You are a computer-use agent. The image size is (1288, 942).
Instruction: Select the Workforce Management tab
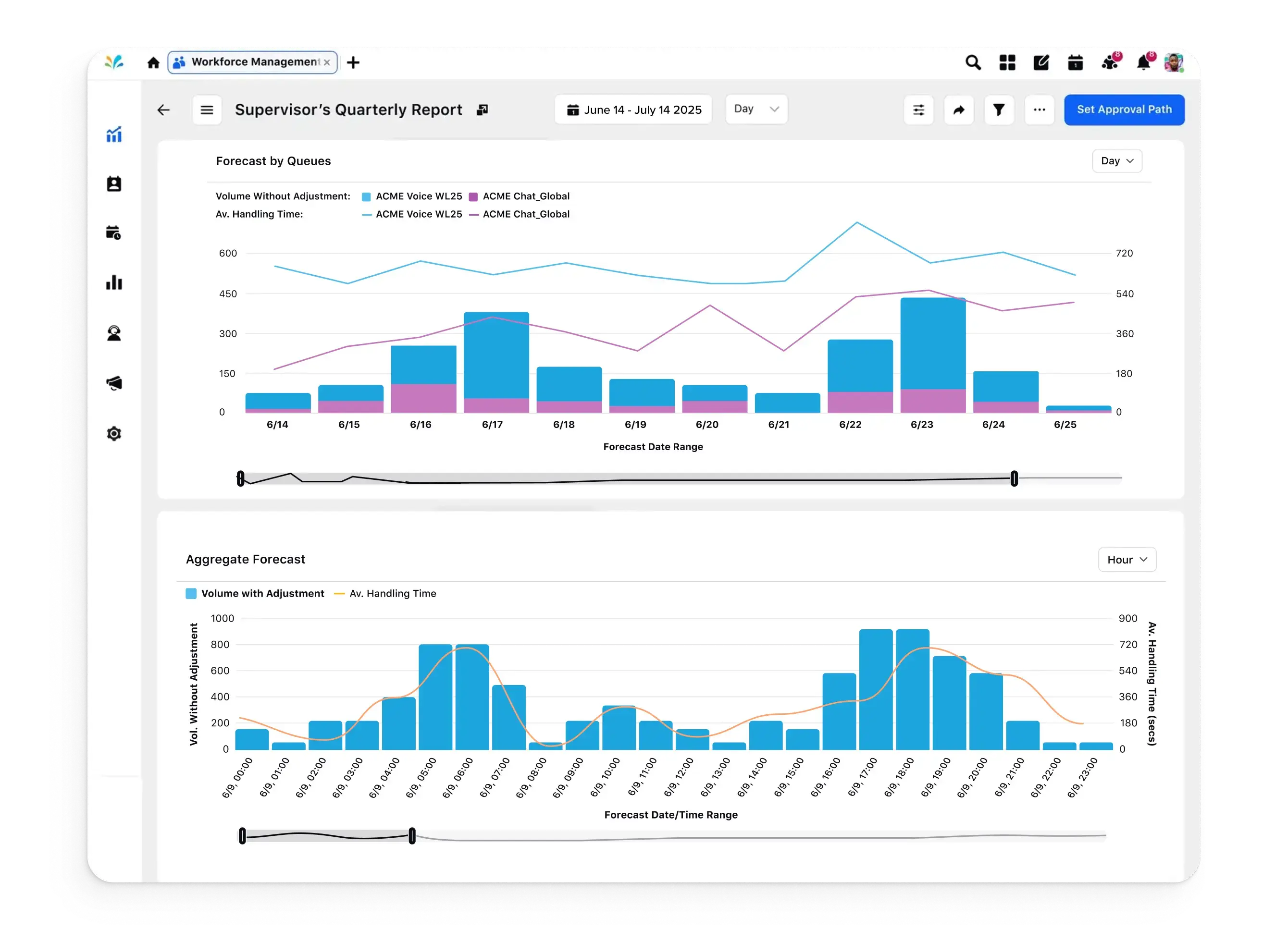coord(252,62)
